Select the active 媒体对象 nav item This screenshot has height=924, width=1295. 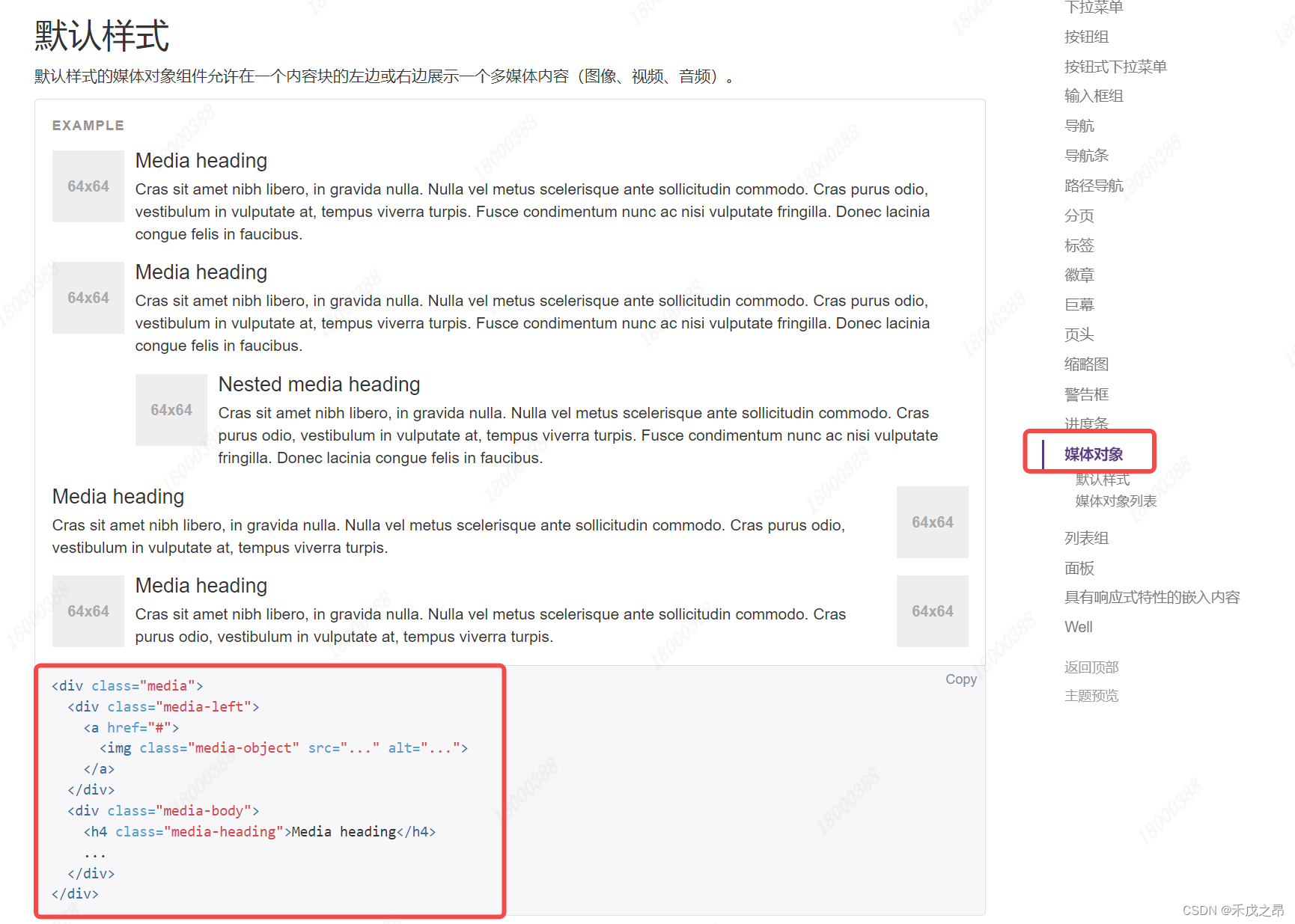[x=1094, y=454]
